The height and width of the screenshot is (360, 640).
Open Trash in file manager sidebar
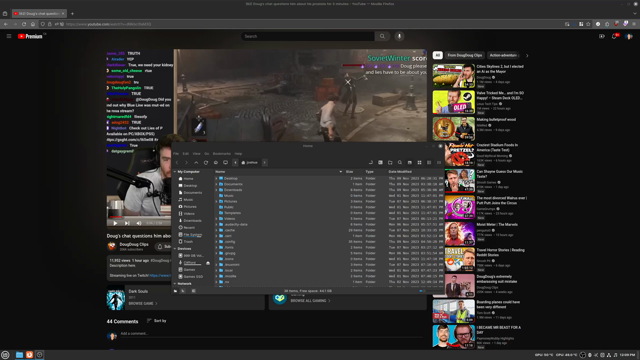coord(188,242)
